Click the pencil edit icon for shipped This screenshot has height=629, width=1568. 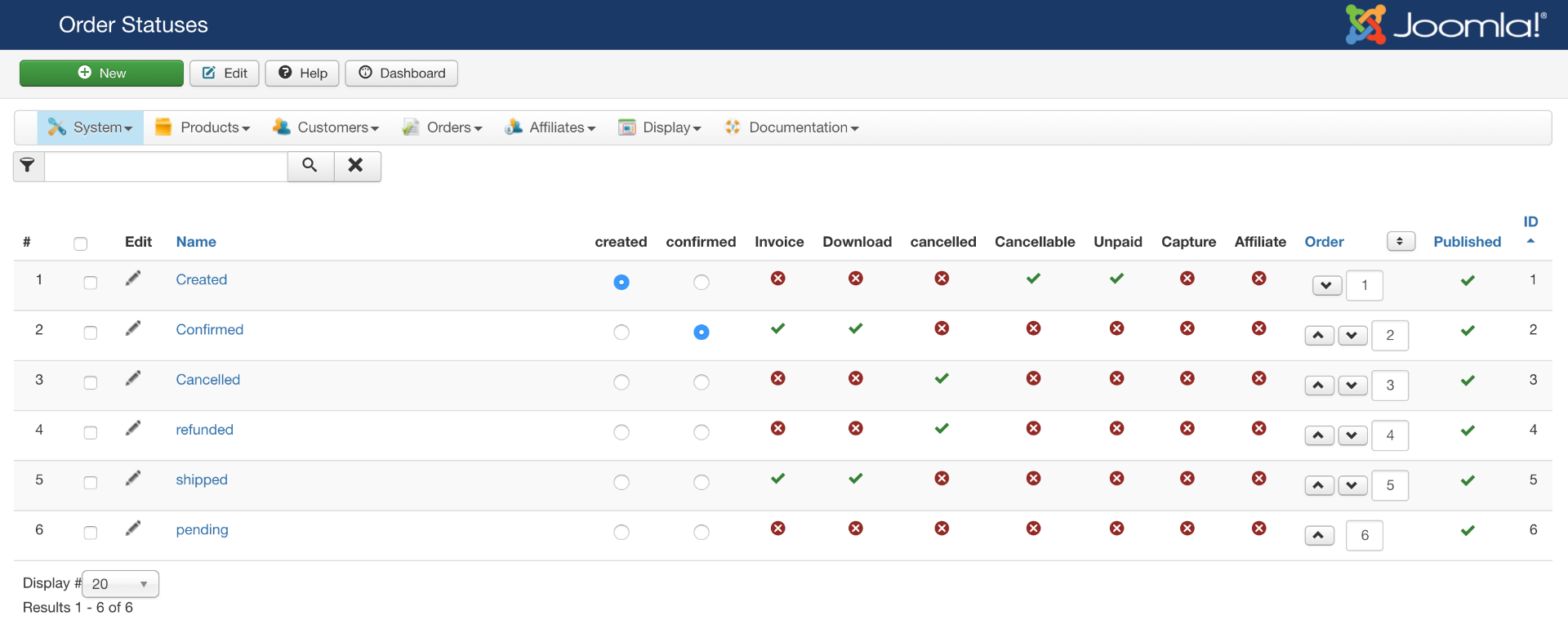click(x=133, y=479)
